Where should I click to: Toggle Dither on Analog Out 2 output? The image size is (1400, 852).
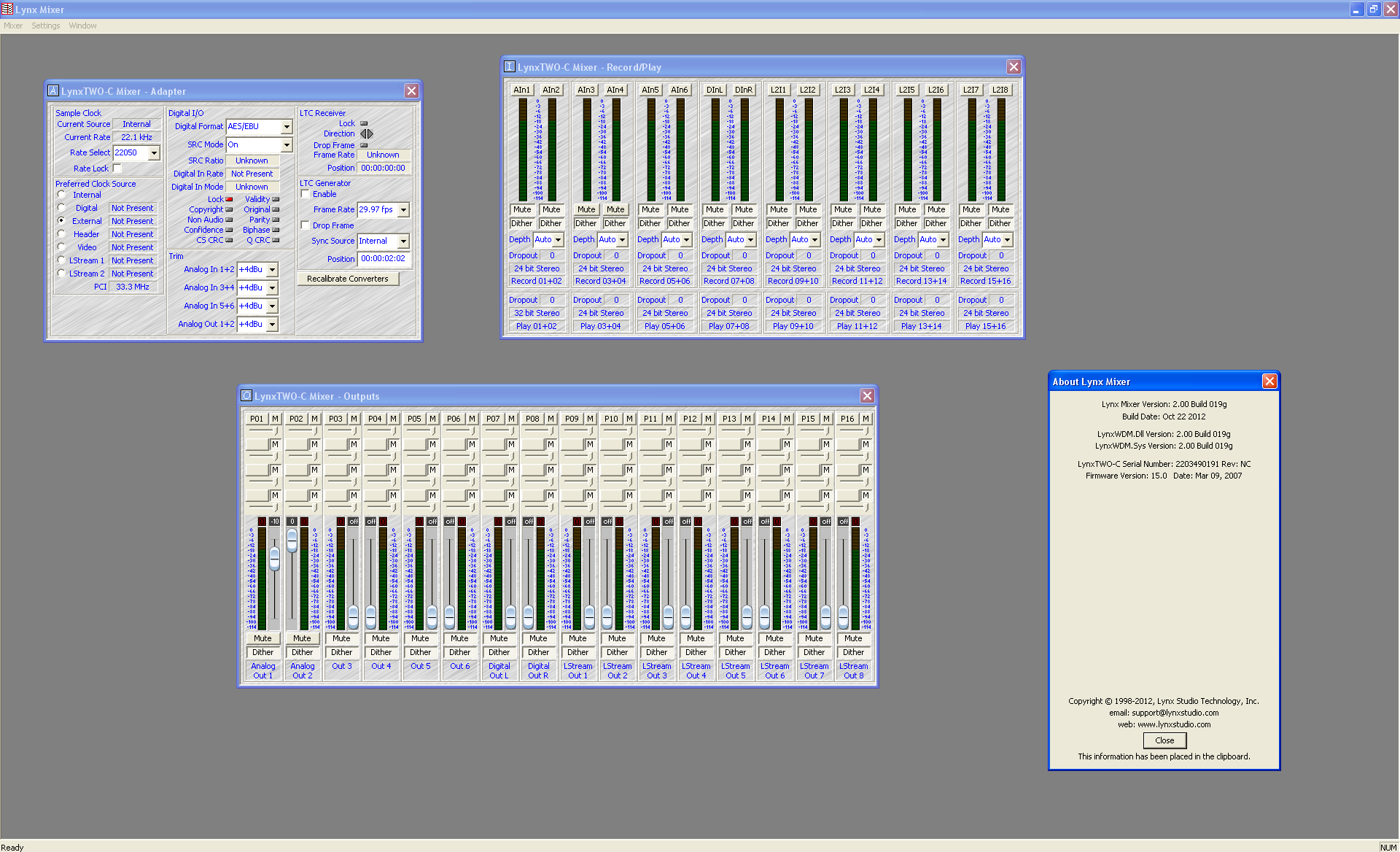pyautogui.click(x=303, y=652)
